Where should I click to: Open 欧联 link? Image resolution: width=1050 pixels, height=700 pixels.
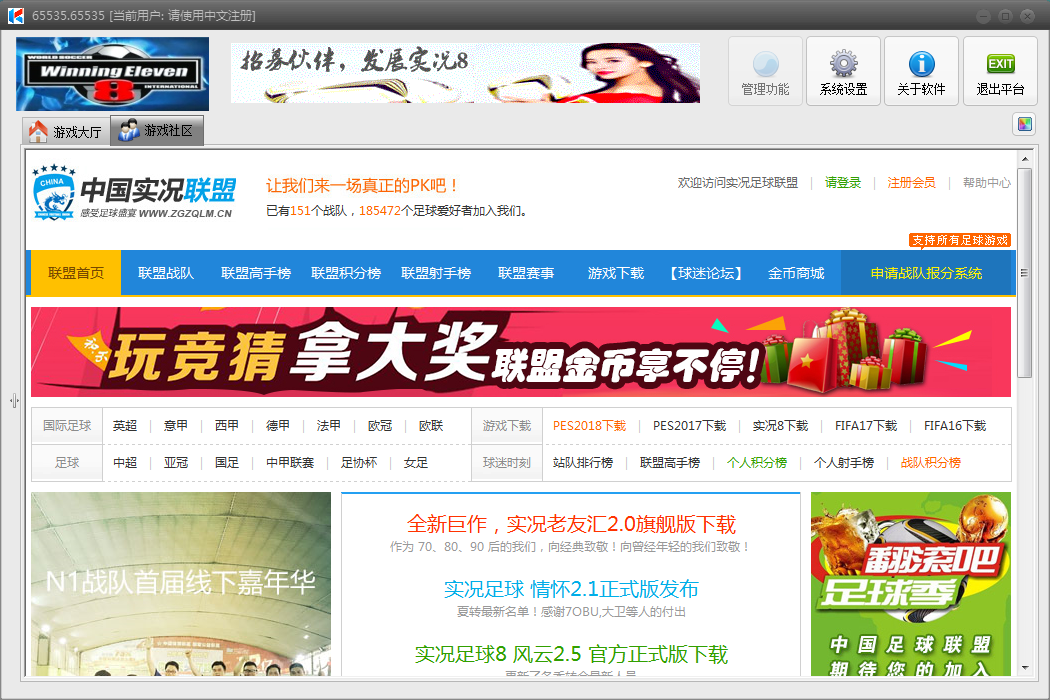tap(431, 426)
